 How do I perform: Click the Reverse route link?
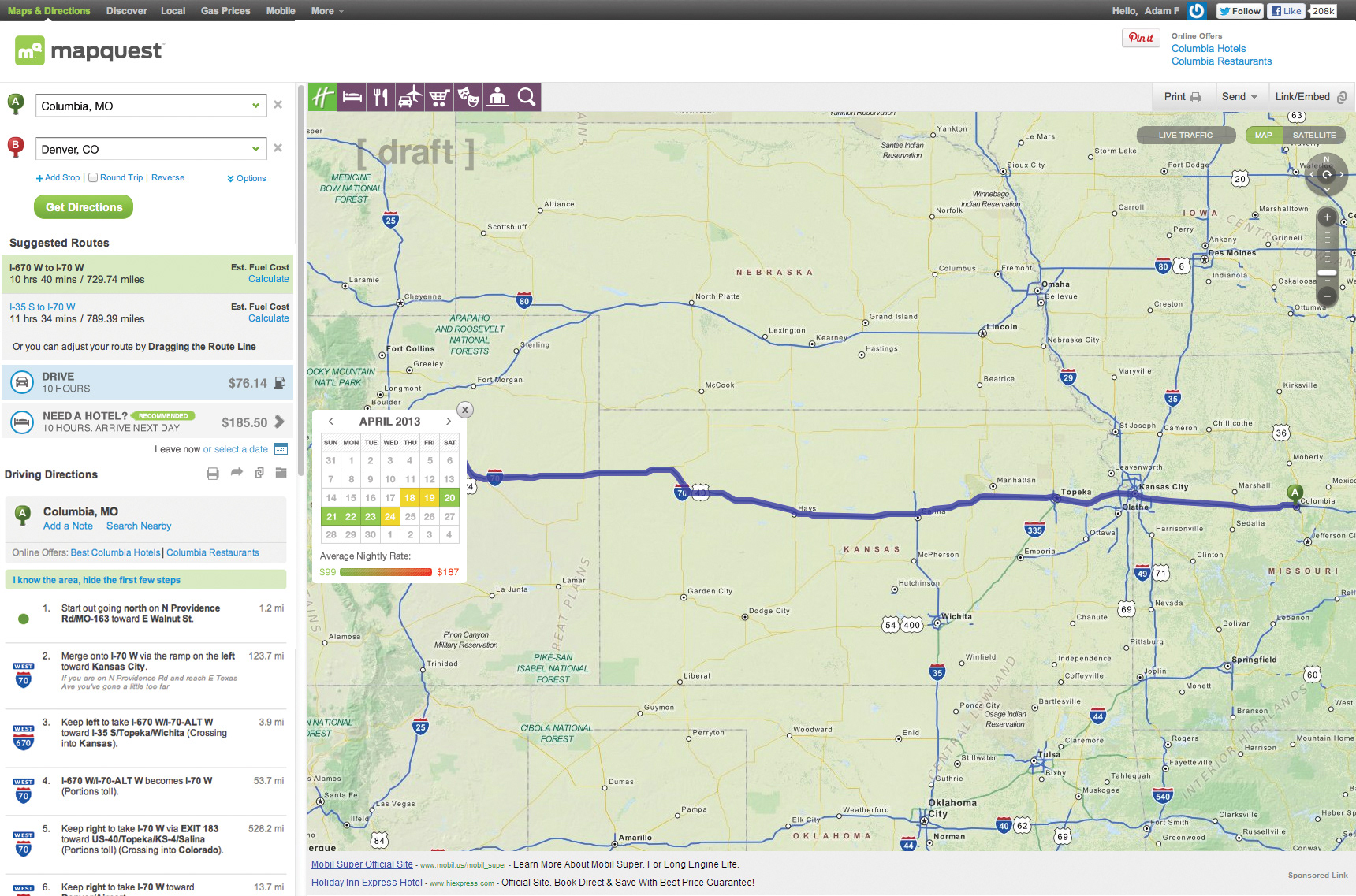pos(168,177)
